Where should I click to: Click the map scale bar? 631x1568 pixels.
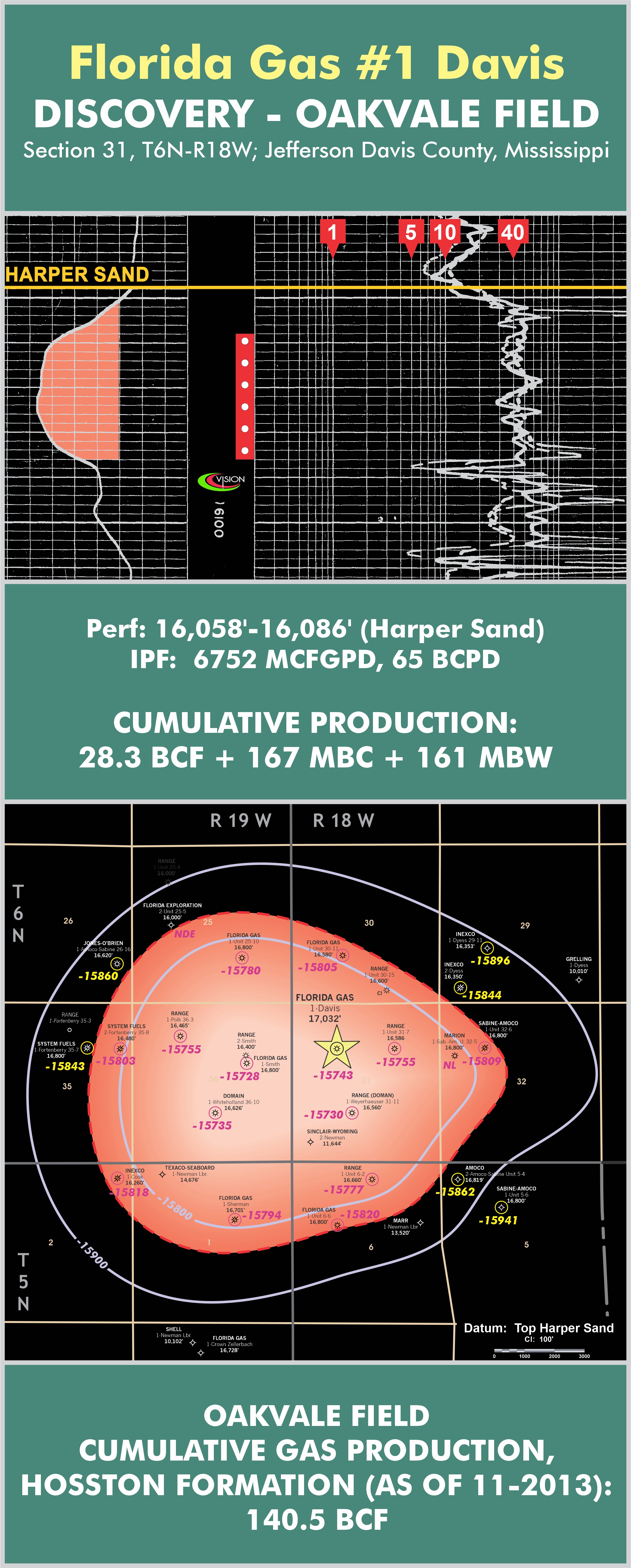click(539, 1353)
